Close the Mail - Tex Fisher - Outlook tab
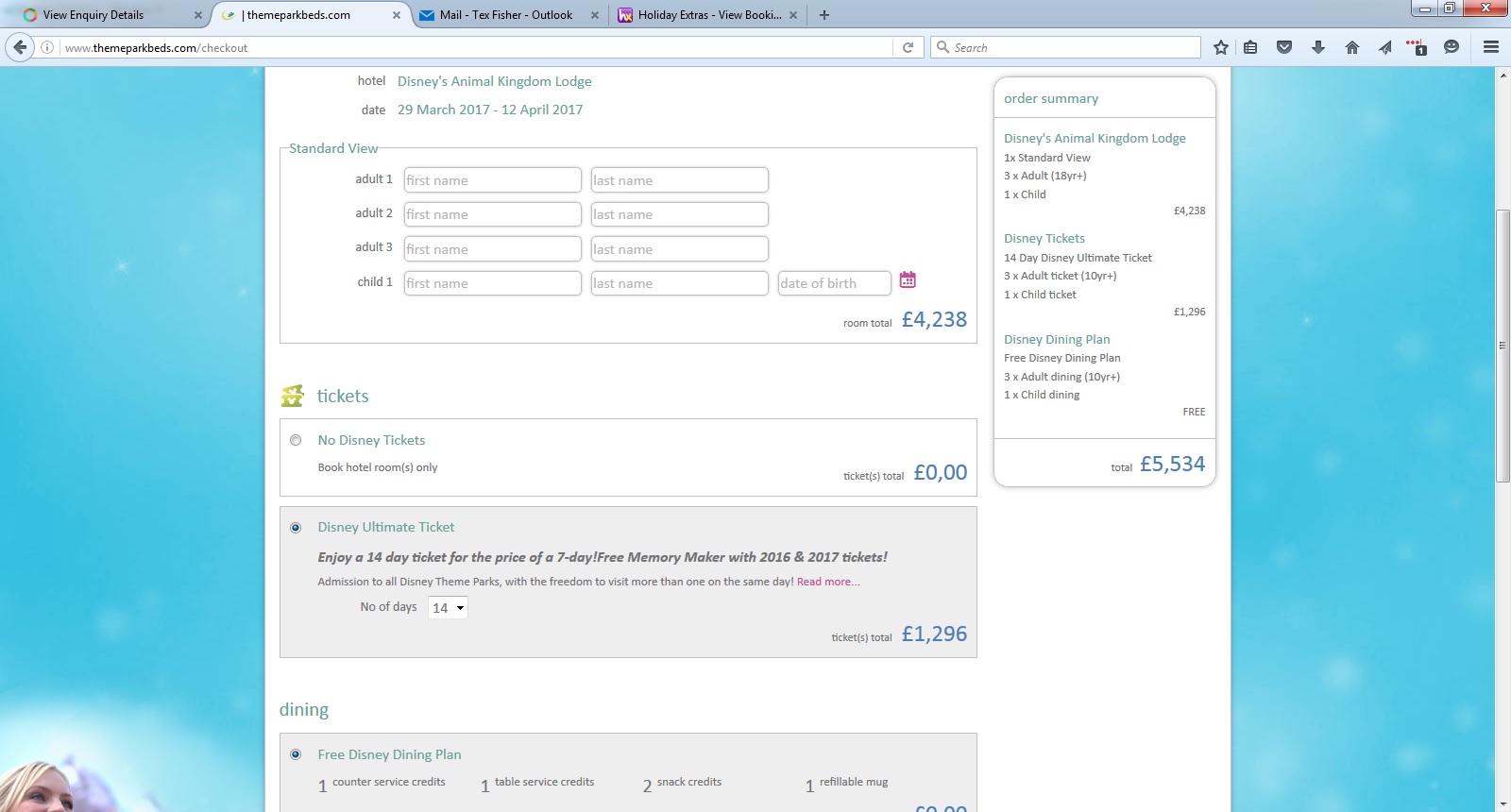1511x812 pixels. click(x=595, y=15)
